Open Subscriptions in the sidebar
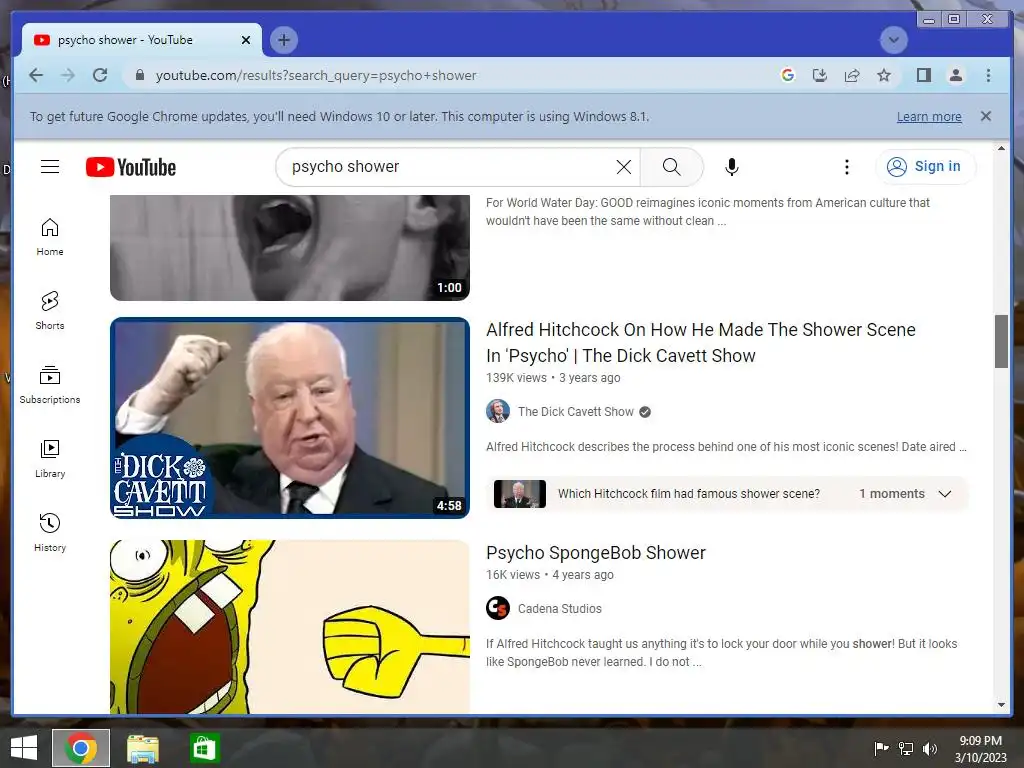1024x768 pixels. tap(50, 385)
